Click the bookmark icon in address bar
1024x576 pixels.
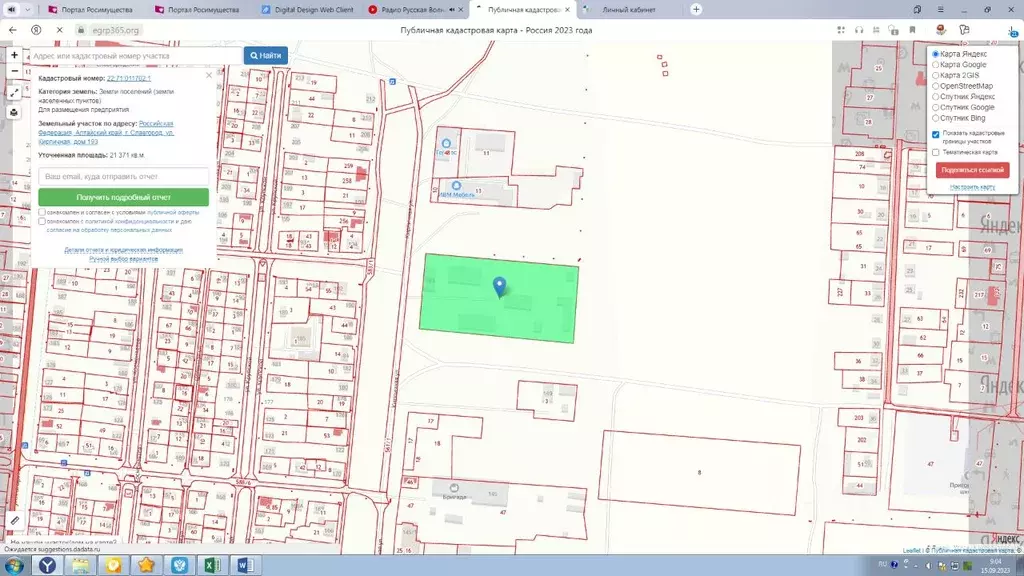pos(912,30)
